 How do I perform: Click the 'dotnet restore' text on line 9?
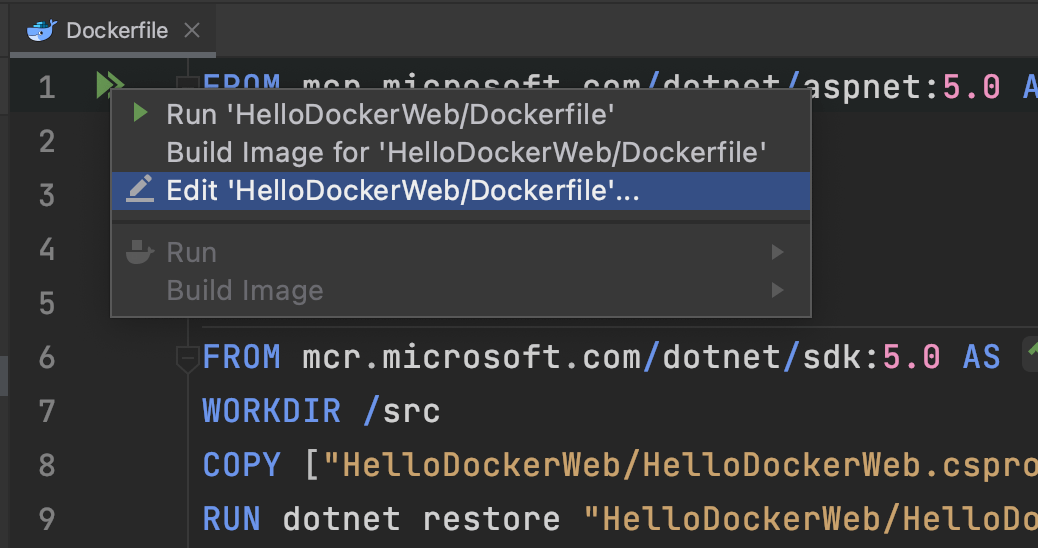click(420, 519)
